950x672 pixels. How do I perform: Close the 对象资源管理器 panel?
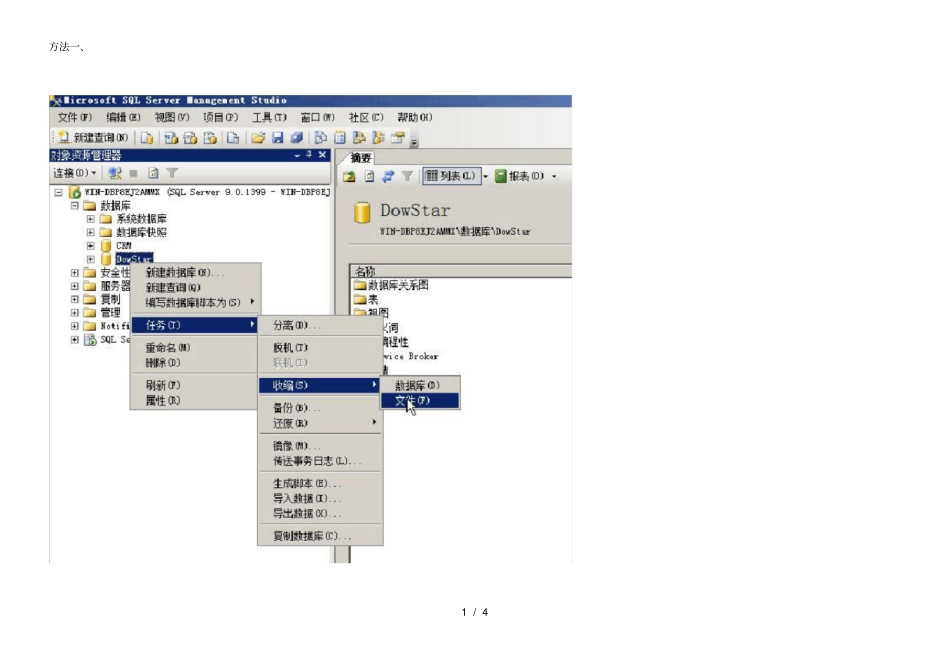click(x=322, y=155)
